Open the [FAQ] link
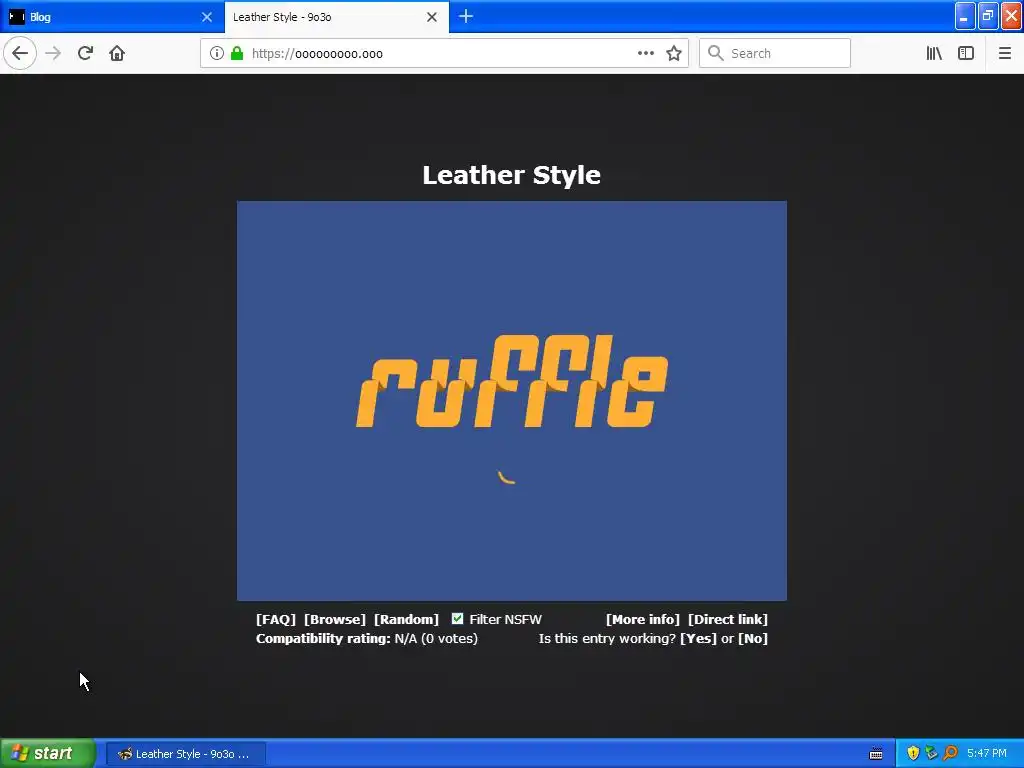Screen dimensions: 1024x768 click(276, 619)
